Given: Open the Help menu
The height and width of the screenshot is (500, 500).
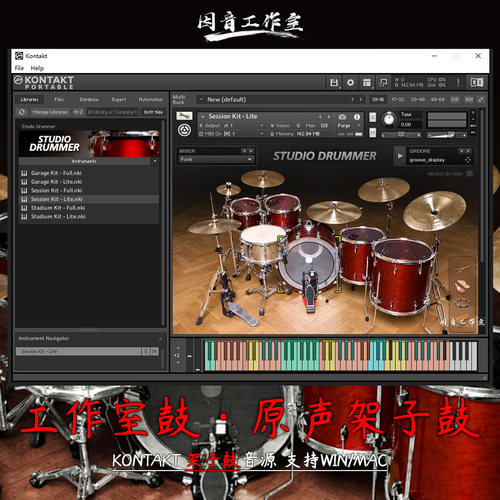Looking at the screenshot, I should click(37, 68).
